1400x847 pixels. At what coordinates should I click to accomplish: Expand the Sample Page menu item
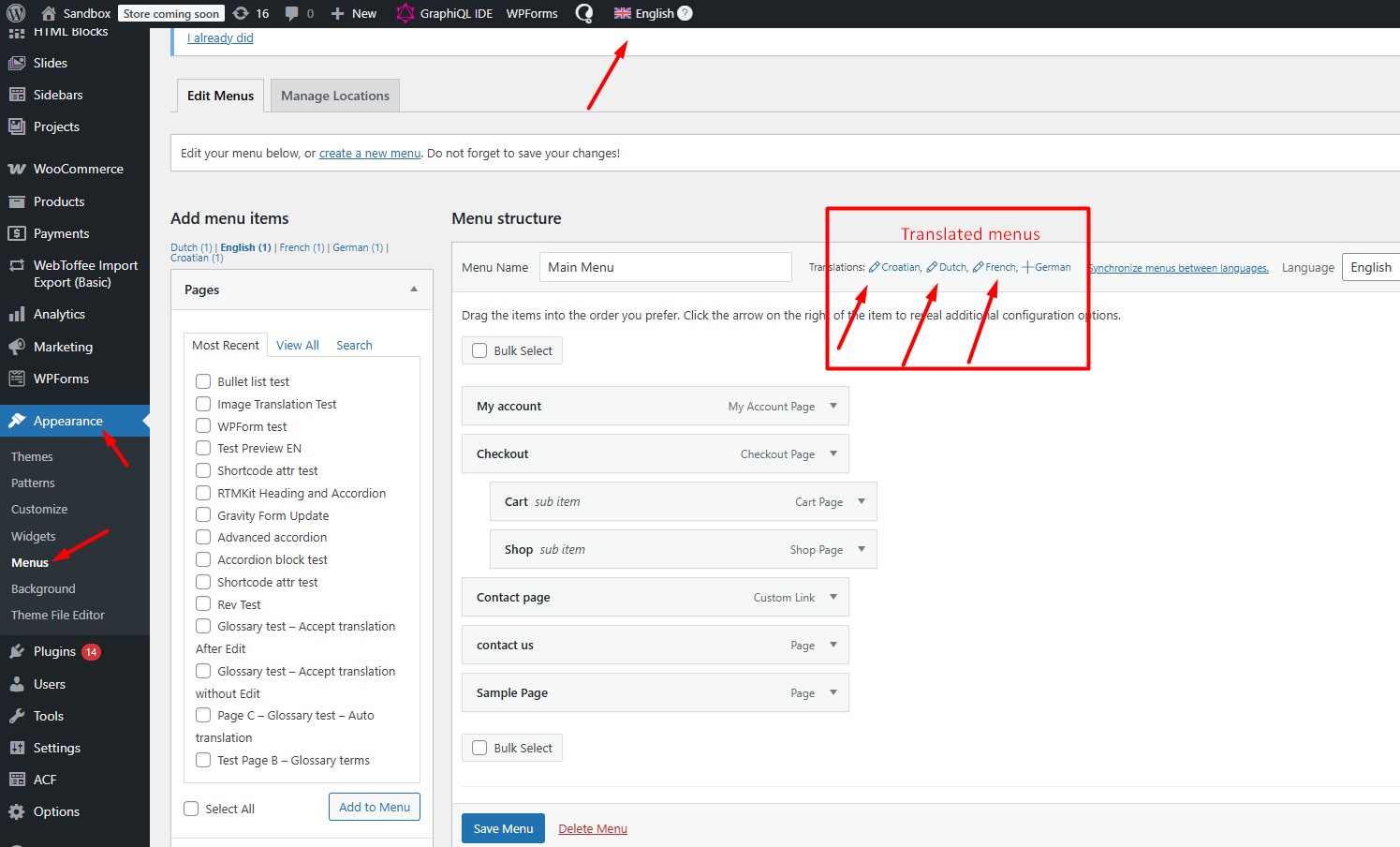coord(833,692)
